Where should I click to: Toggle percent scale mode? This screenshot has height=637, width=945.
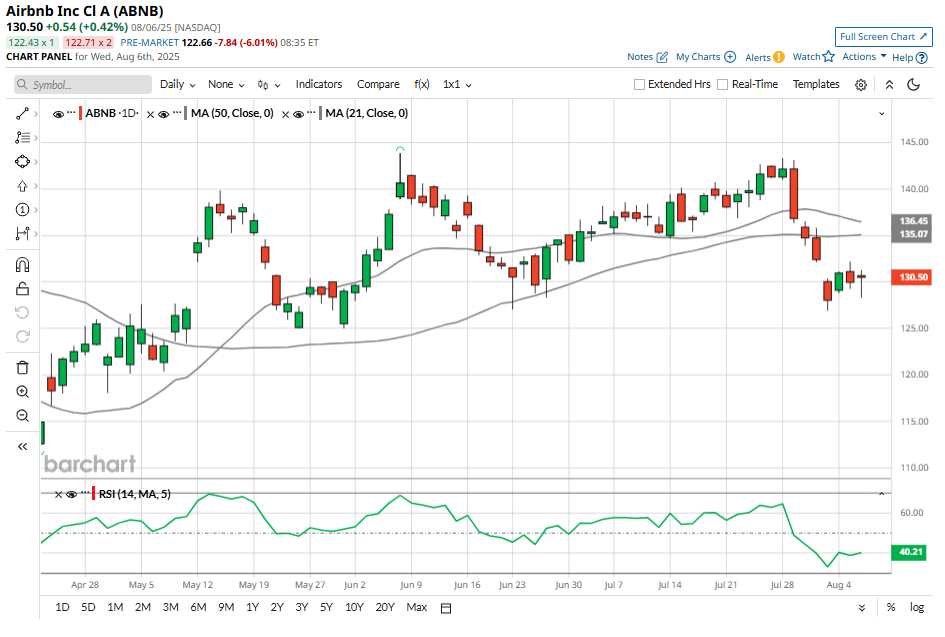[891, 607]
